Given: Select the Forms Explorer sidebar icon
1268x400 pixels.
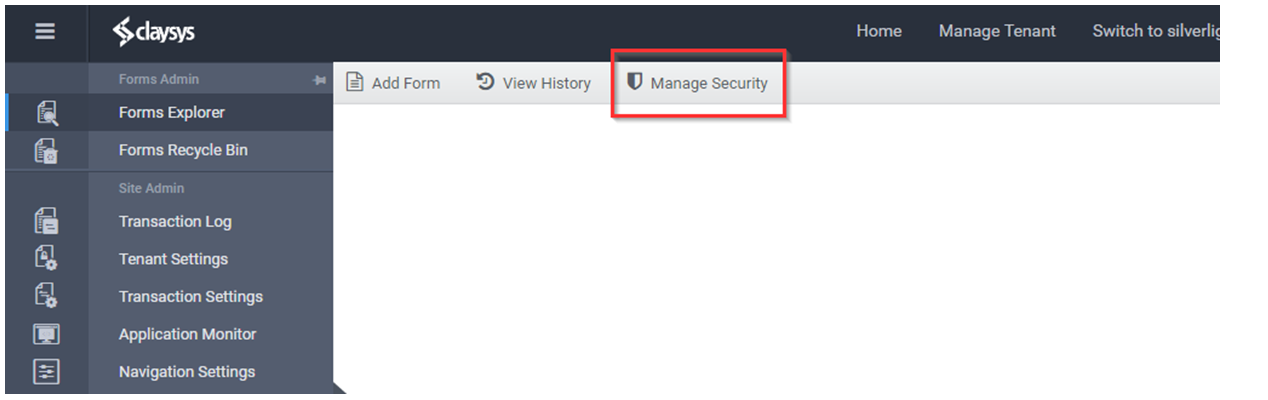Looking at the screenshot, I should [x=46, y=113].
